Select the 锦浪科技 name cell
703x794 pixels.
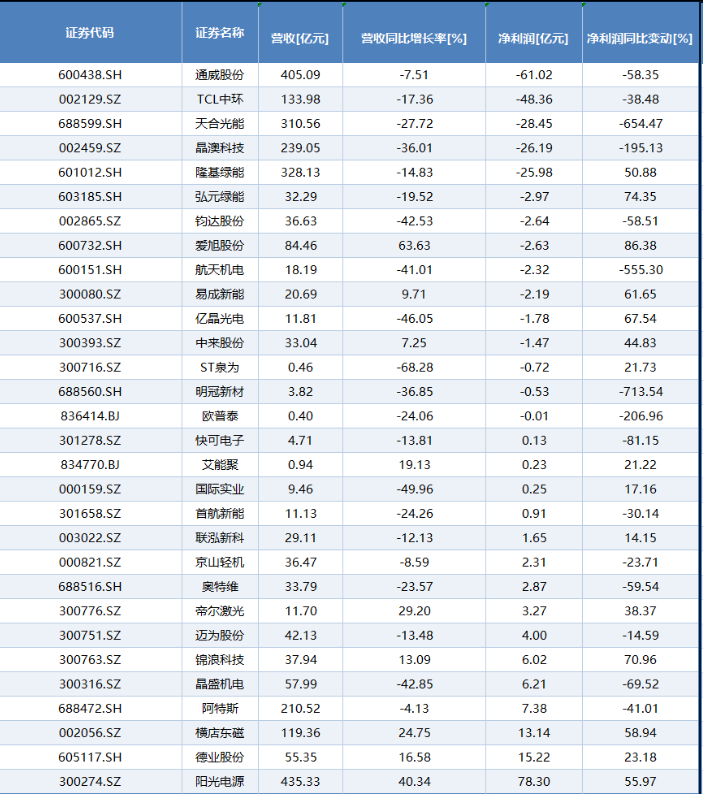click(x=220, y=660)
